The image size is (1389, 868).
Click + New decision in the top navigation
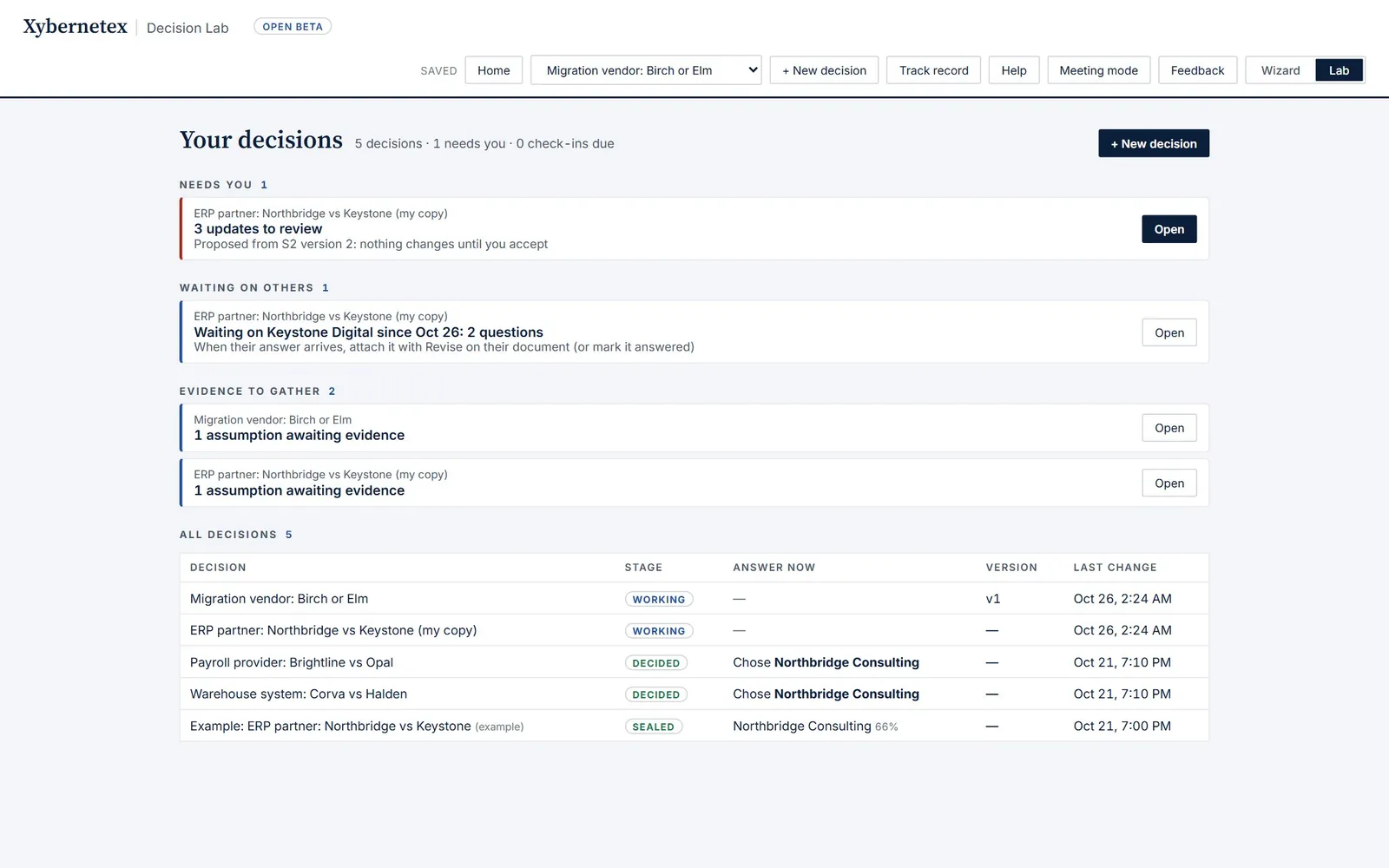pyautogui.click(x=824, y=70)
